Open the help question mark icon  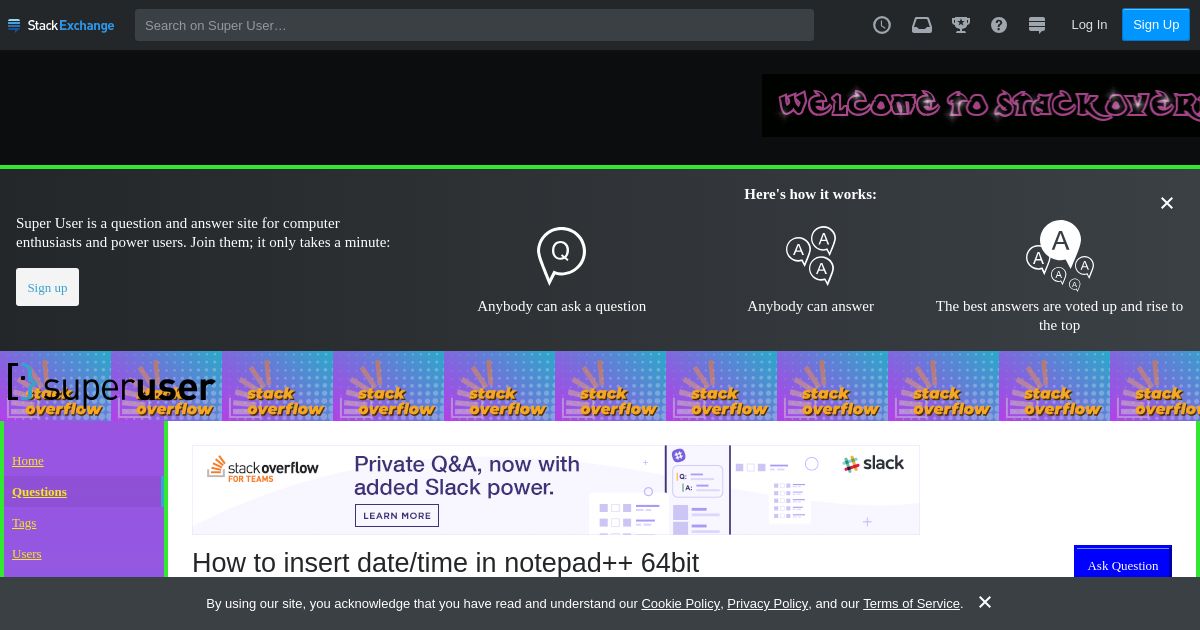[x=999, y=25]
